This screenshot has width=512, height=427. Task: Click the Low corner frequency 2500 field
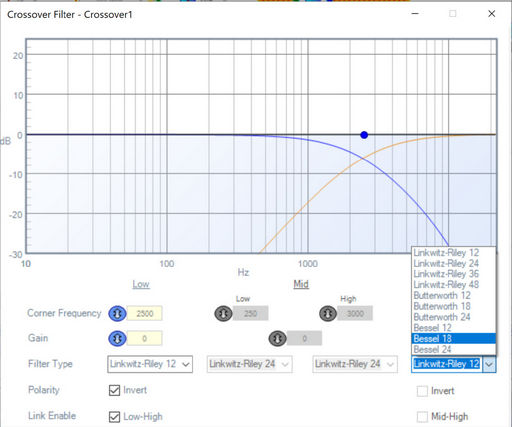(145, 314)
